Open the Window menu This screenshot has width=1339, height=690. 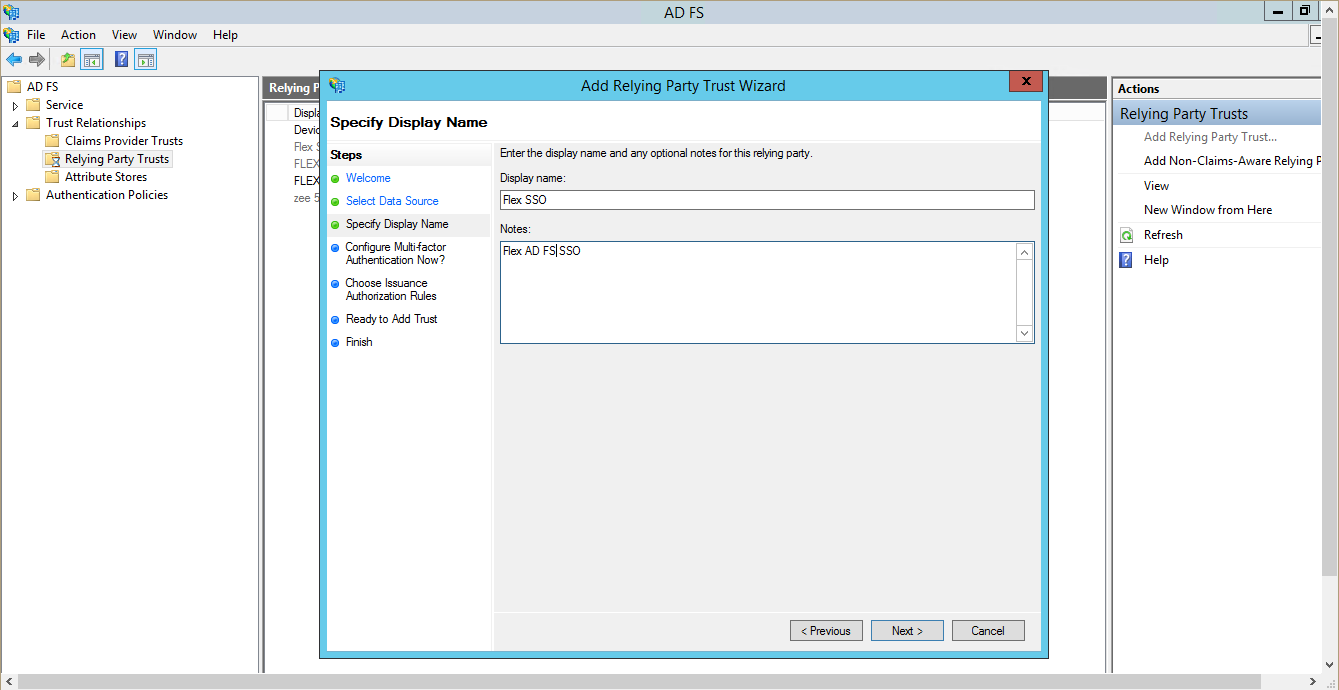coord(174,34)
